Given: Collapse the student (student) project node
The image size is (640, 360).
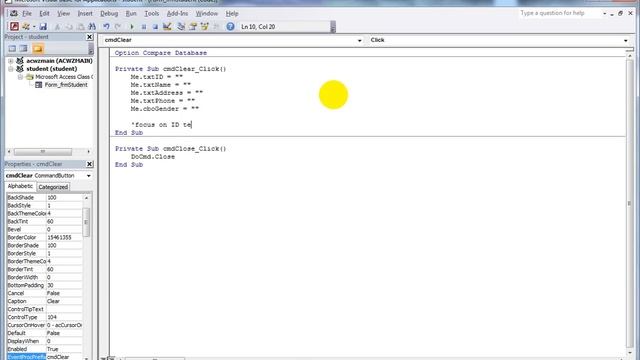Looking at the screenshot, I should [11, 69].
